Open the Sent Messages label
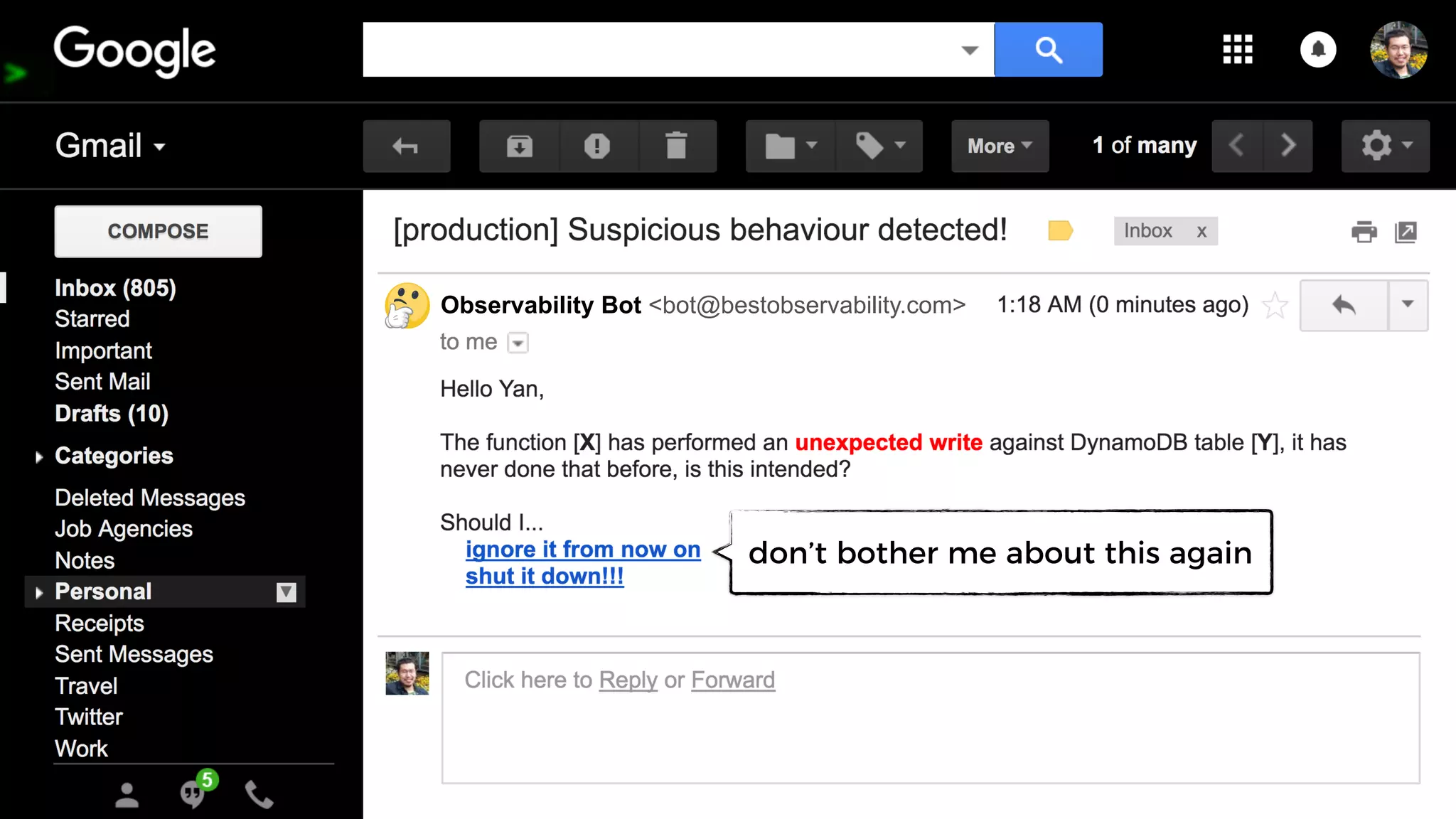Viewport: 1456px width, 819px height. tap(134, 655)
